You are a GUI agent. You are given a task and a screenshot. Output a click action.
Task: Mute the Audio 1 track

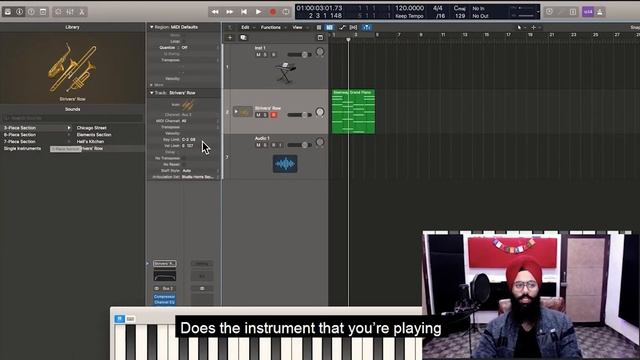(x=258, y=145)
